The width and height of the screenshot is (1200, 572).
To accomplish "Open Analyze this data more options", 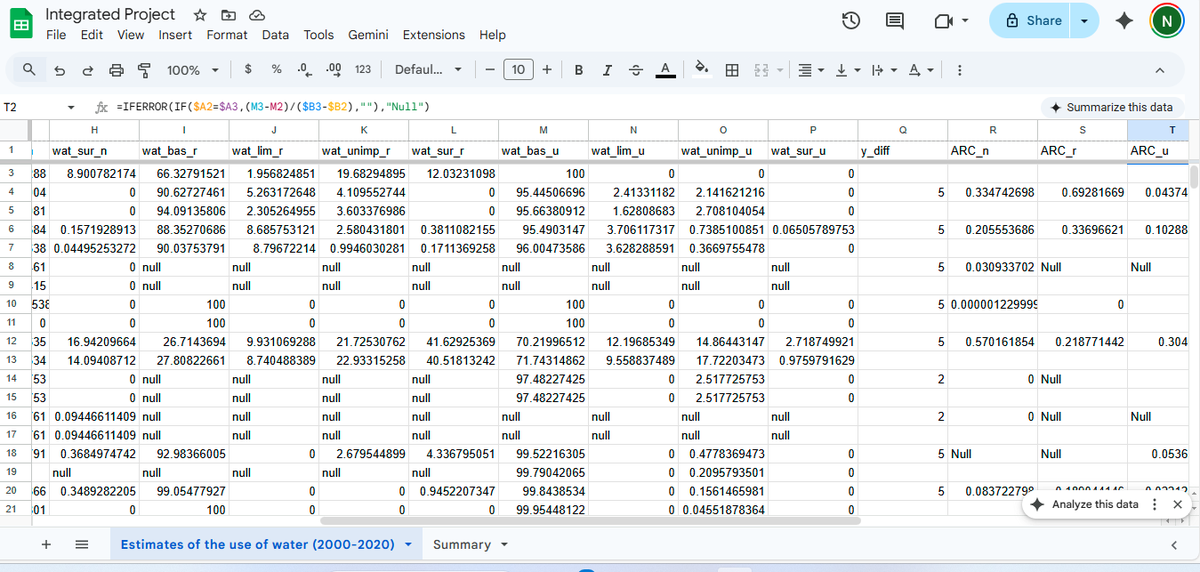I will (1156, 504).
